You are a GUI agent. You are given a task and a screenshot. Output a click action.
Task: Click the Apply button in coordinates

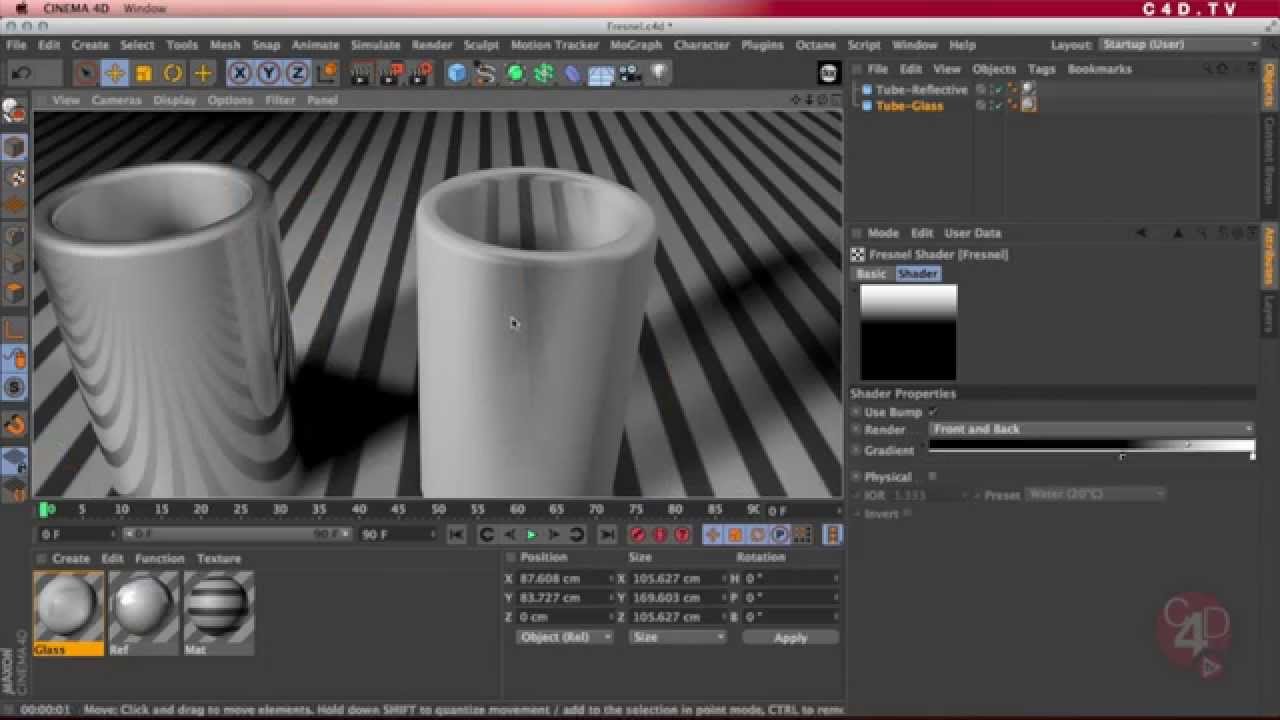(790, 637)
